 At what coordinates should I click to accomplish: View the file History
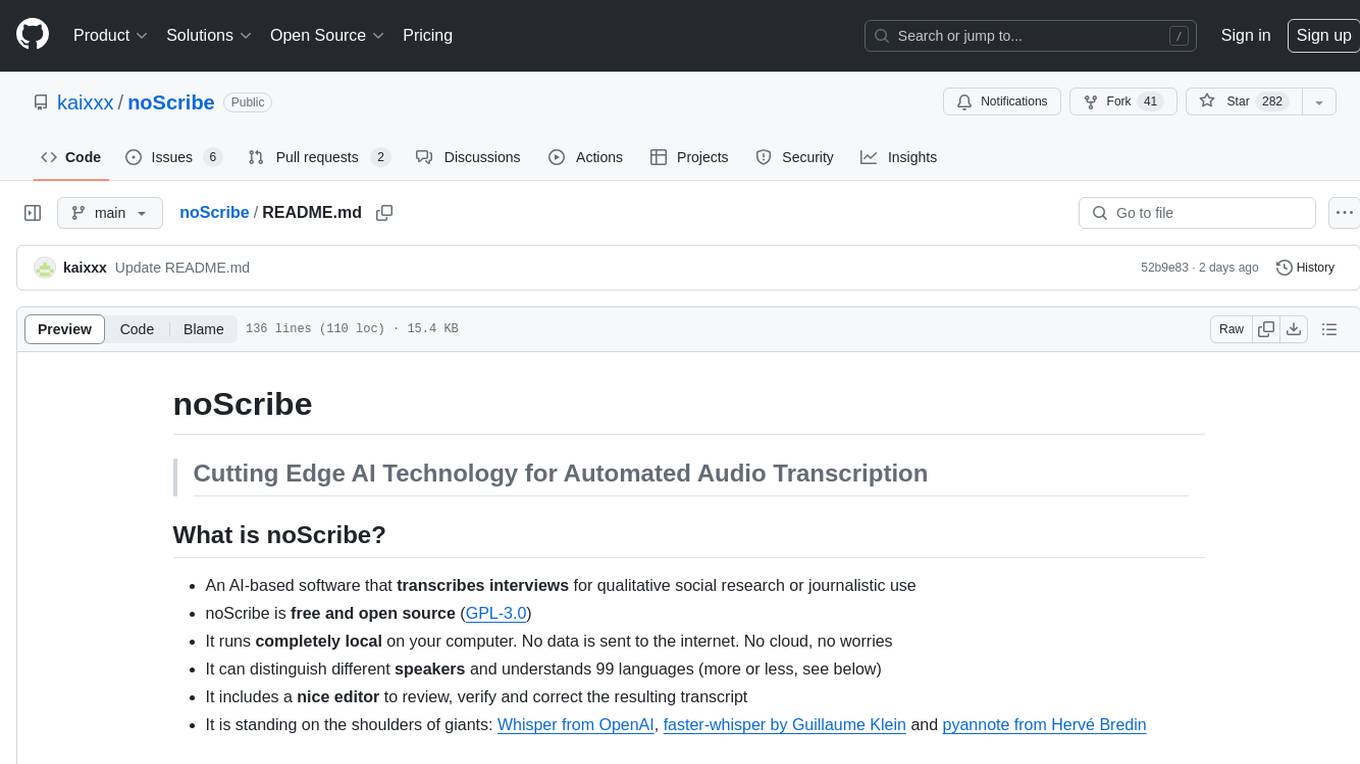point(1305,268)
